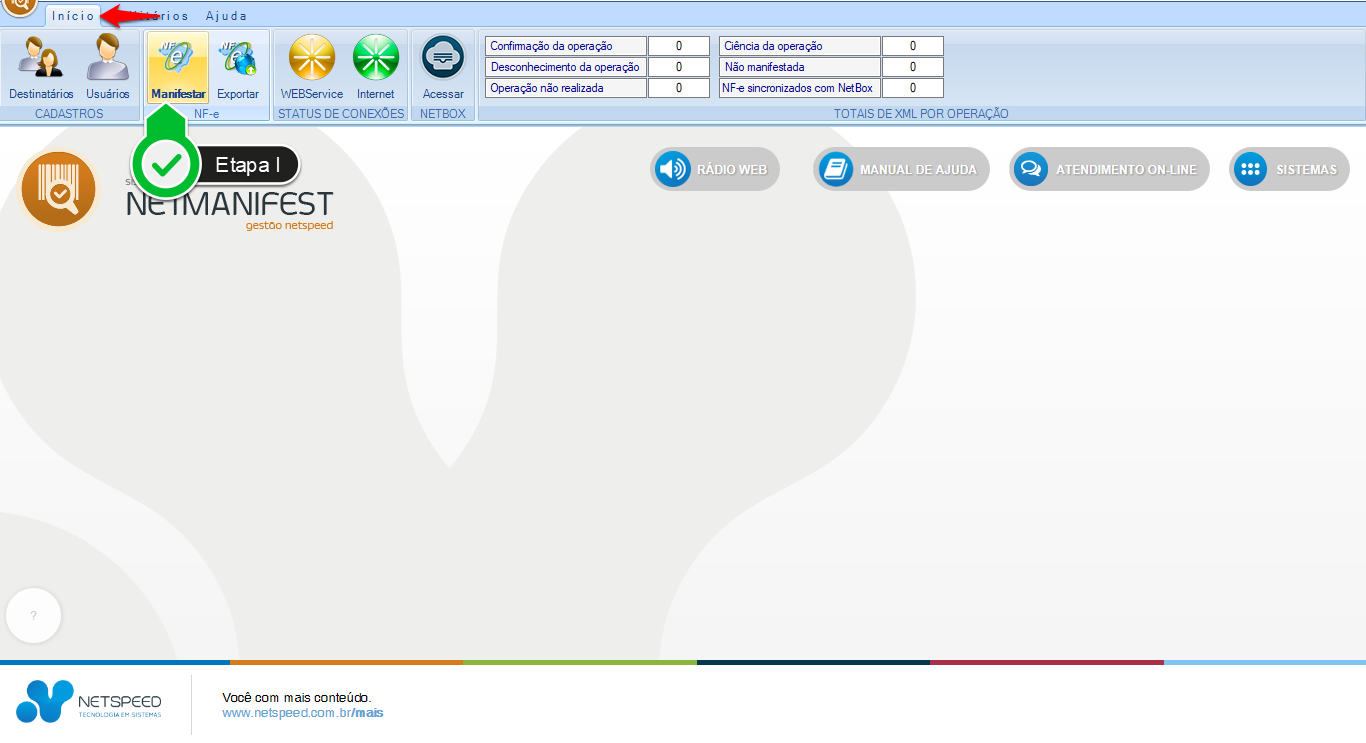Open the Sistemas button
Viewport: 1366px width, 743px height.
tap(1289, 169)
